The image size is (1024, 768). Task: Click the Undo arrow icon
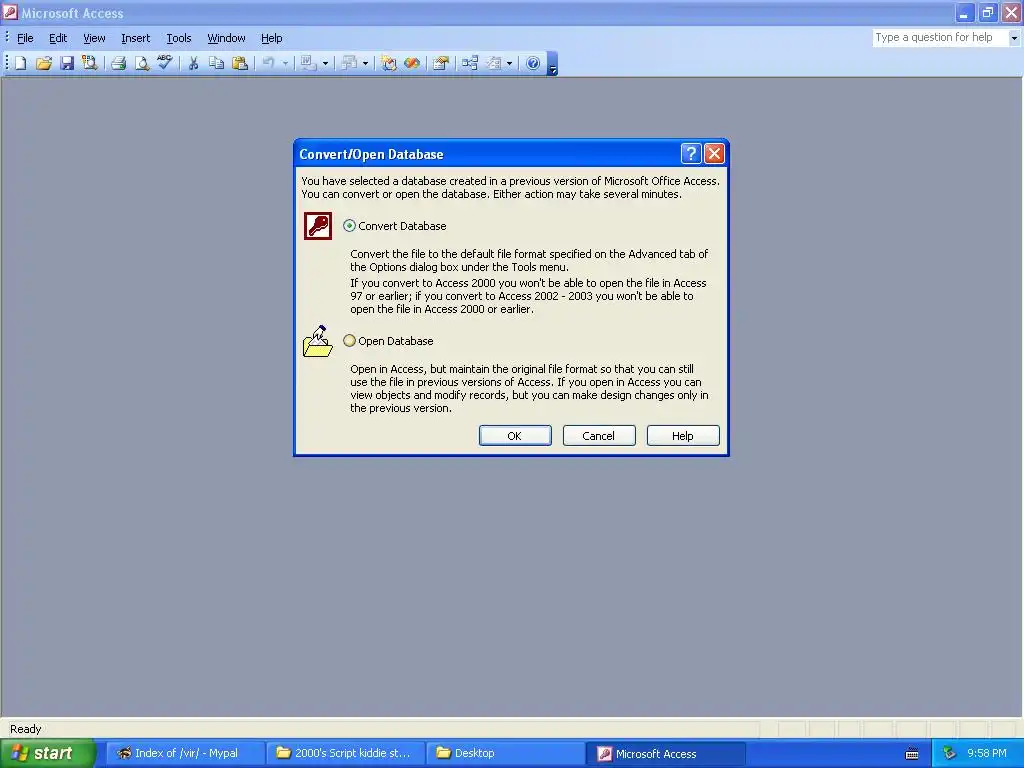268,63
